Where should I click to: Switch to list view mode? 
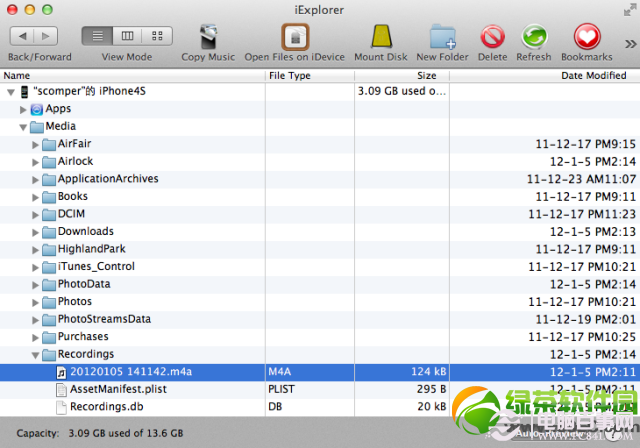coord(97,36)
